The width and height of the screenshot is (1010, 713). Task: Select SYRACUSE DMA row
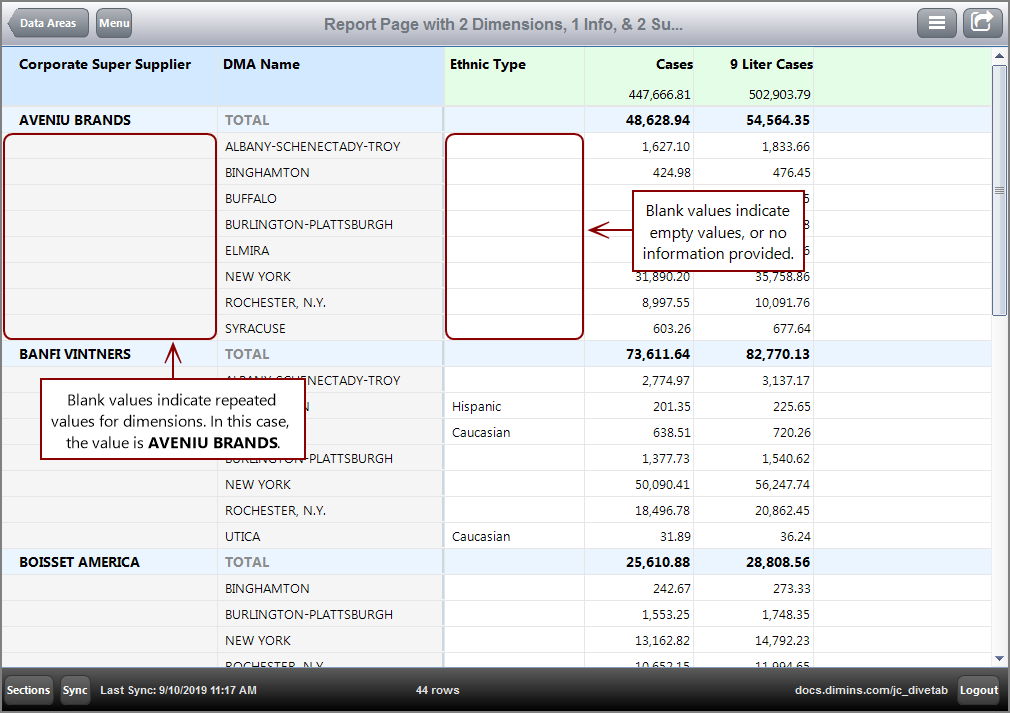coord(255,328)
